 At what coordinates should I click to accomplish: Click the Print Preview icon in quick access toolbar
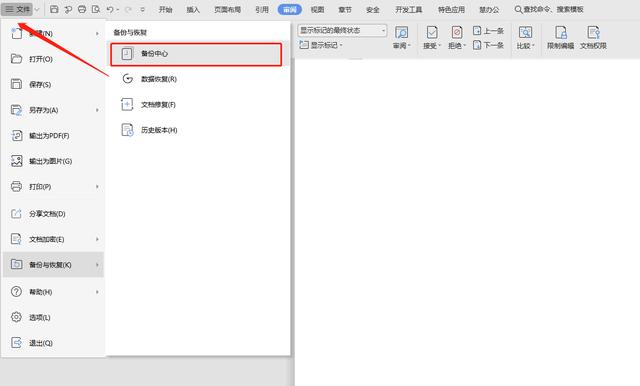pyautogui.click(x=96, y=9)
